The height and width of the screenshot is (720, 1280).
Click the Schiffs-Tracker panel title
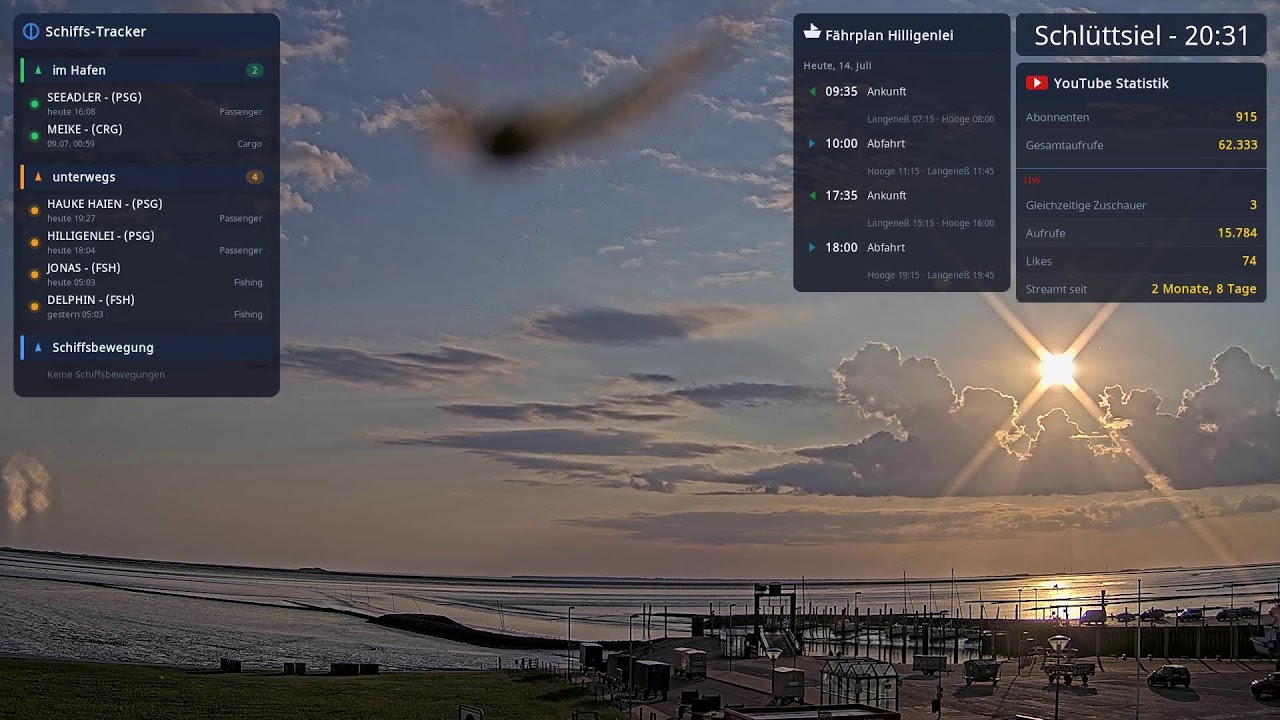click(96, 32)
